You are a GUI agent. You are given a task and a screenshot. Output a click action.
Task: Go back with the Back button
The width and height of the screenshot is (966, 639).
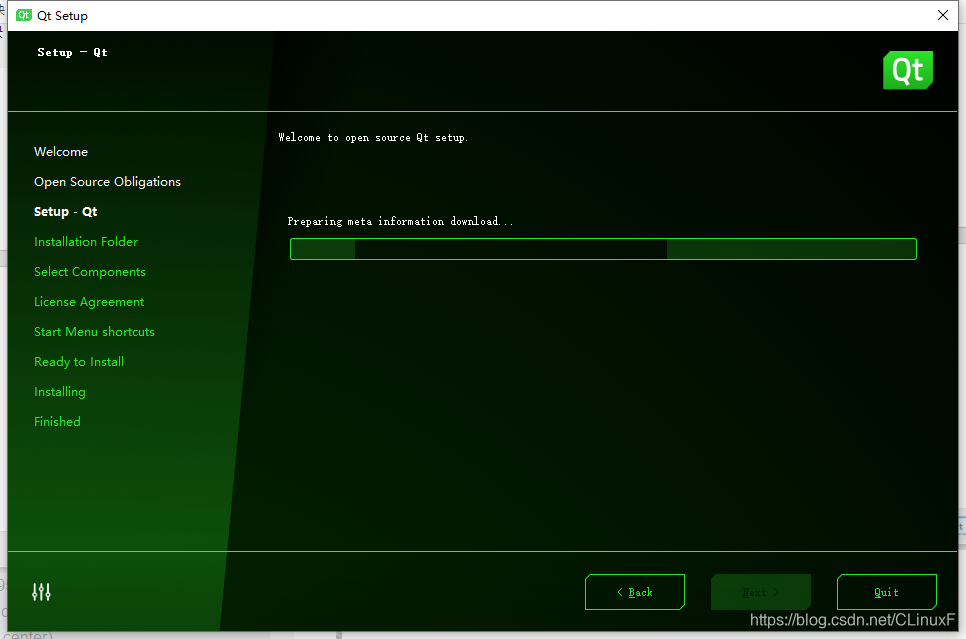[635, 592]
